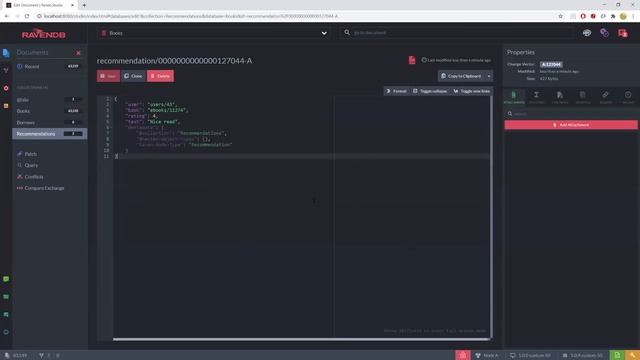Screen dimensions: 640x360
Task: Click the red document icon beside last modified
Action: [412, 60]
